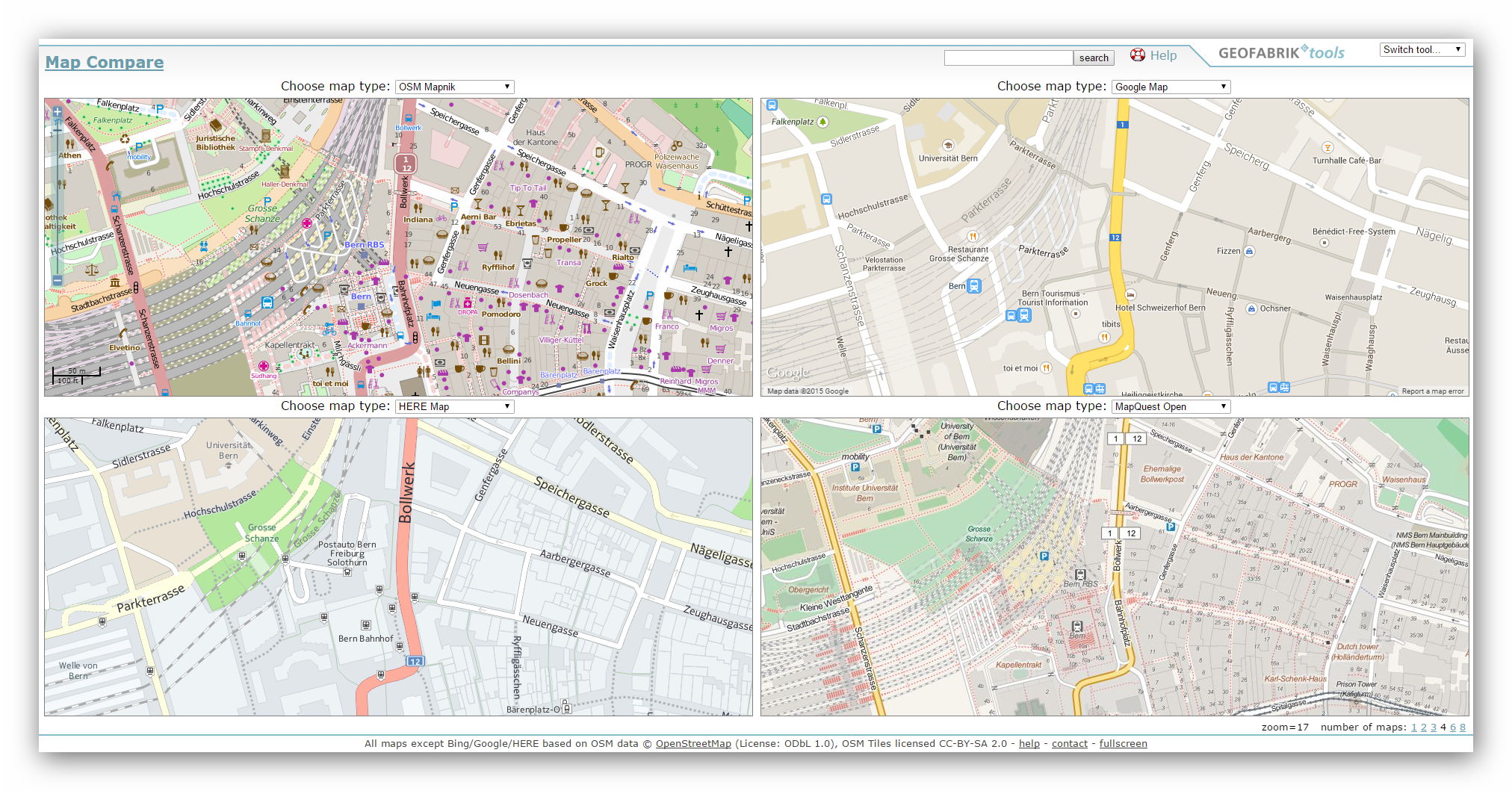This screenshot has width=1512, height=791.
Task: Click the search text field
Action: [x=1008, y=58]
